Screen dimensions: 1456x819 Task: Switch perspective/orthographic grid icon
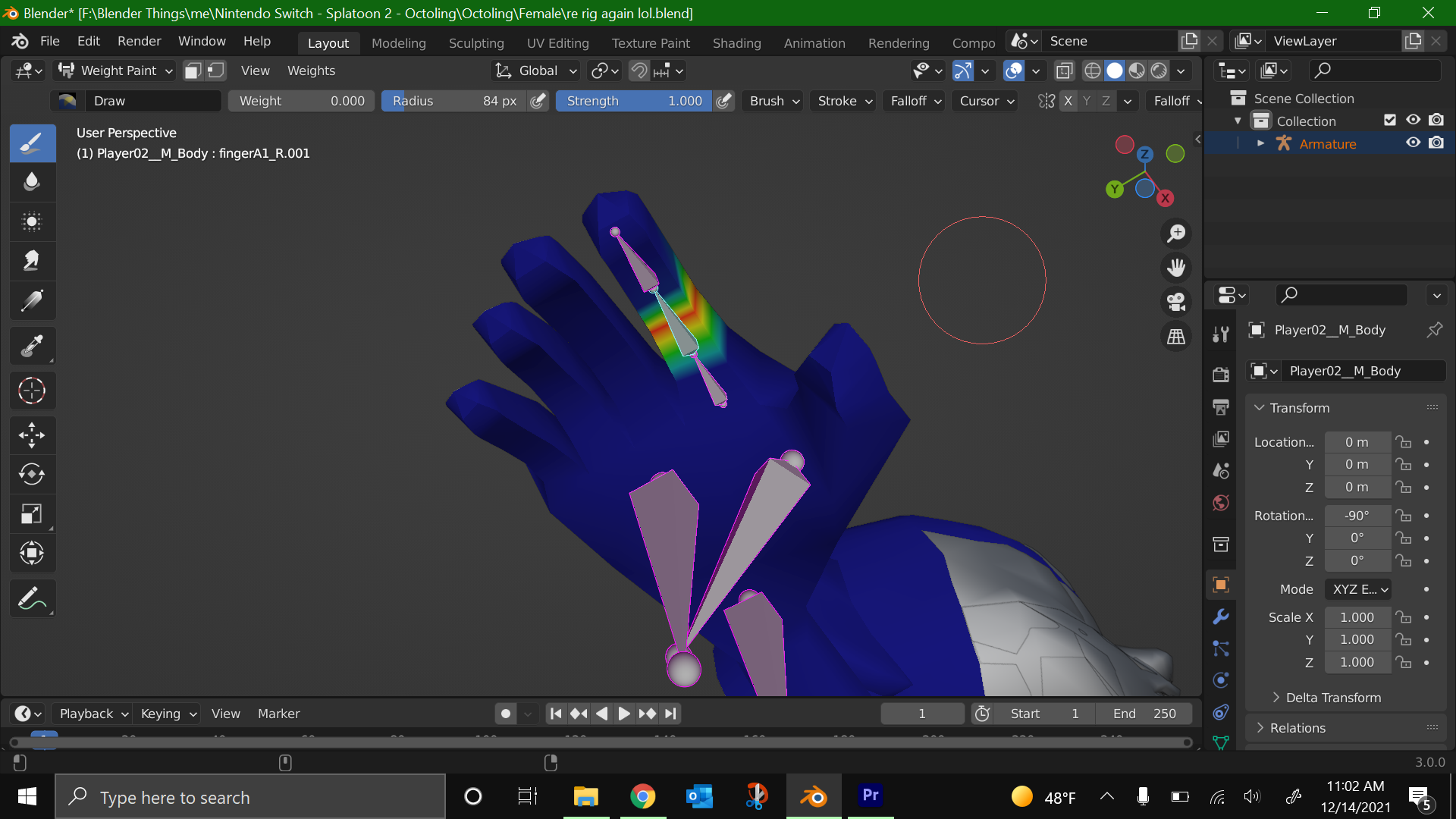(x=1176, y=336)
